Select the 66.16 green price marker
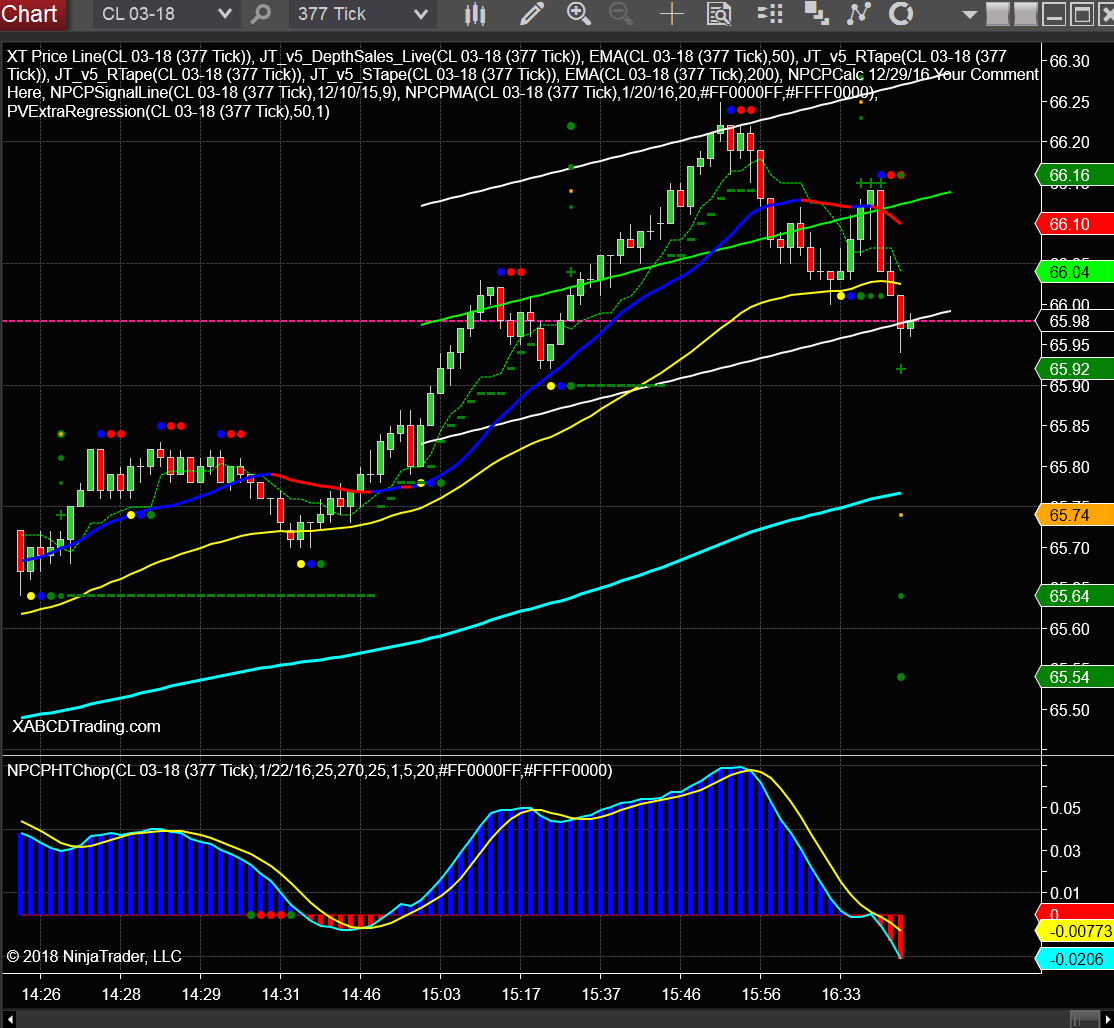 point(1074,175)
